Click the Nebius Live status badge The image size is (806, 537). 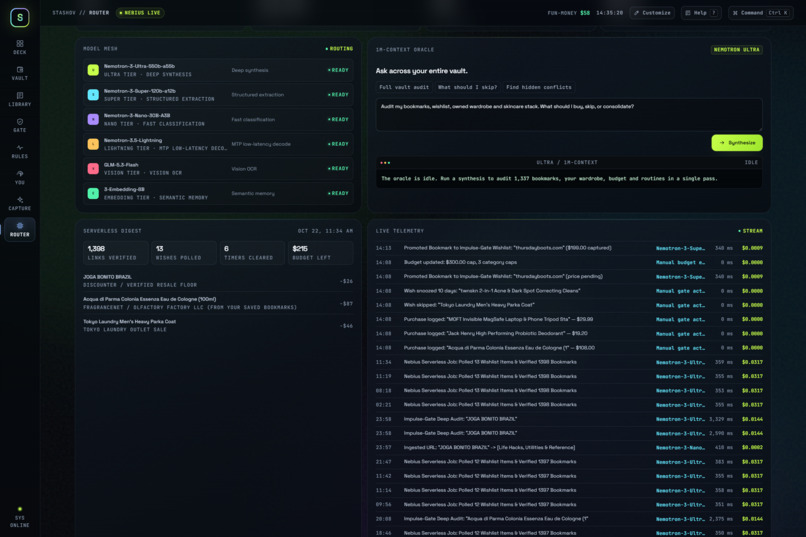point(140,13)
